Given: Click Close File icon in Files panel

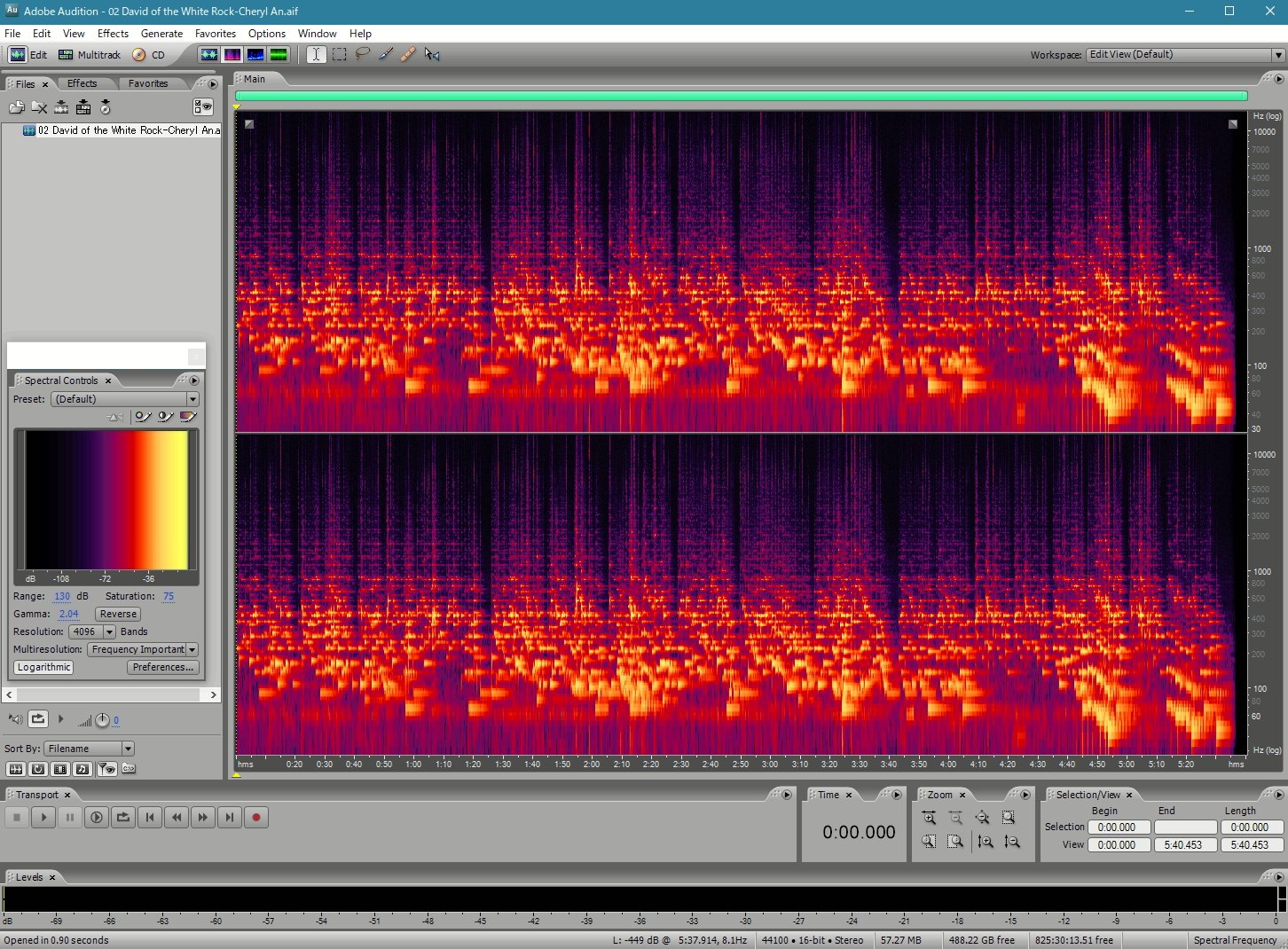Looking at the screenshot, I should [x=39, y=107].
